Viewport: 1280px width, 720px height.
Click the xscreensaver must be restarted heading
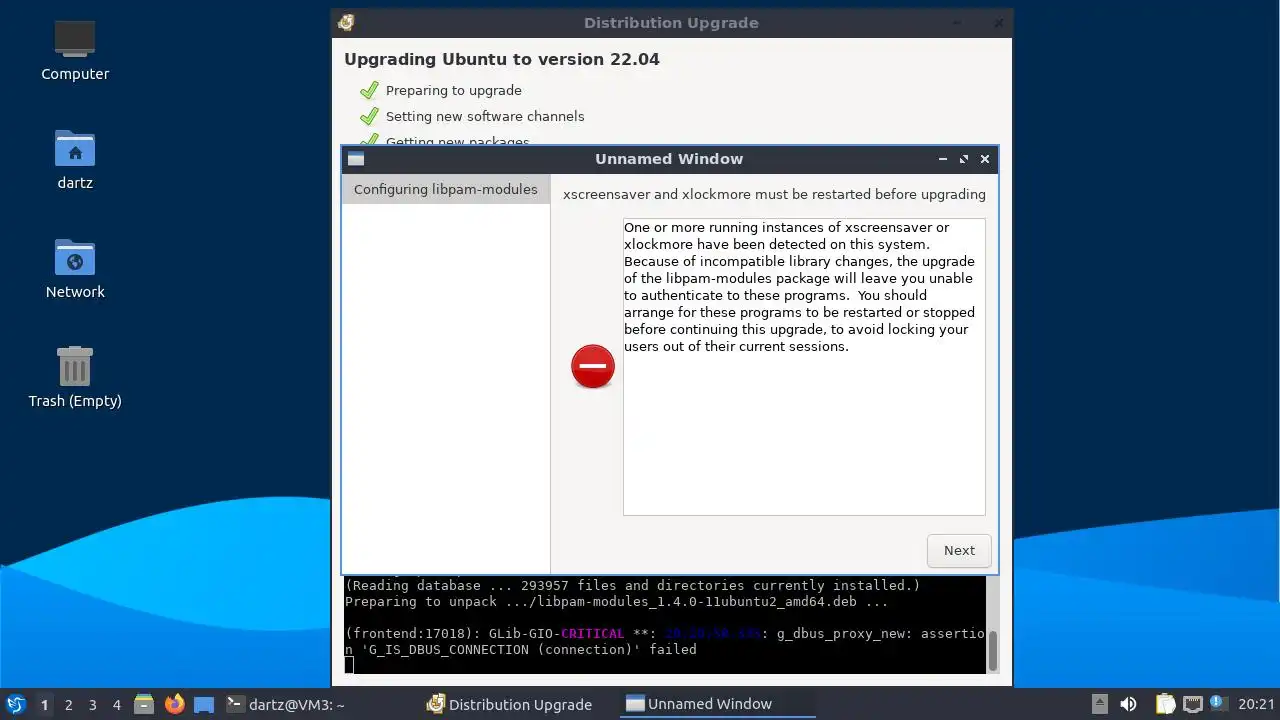pos(774,194)
